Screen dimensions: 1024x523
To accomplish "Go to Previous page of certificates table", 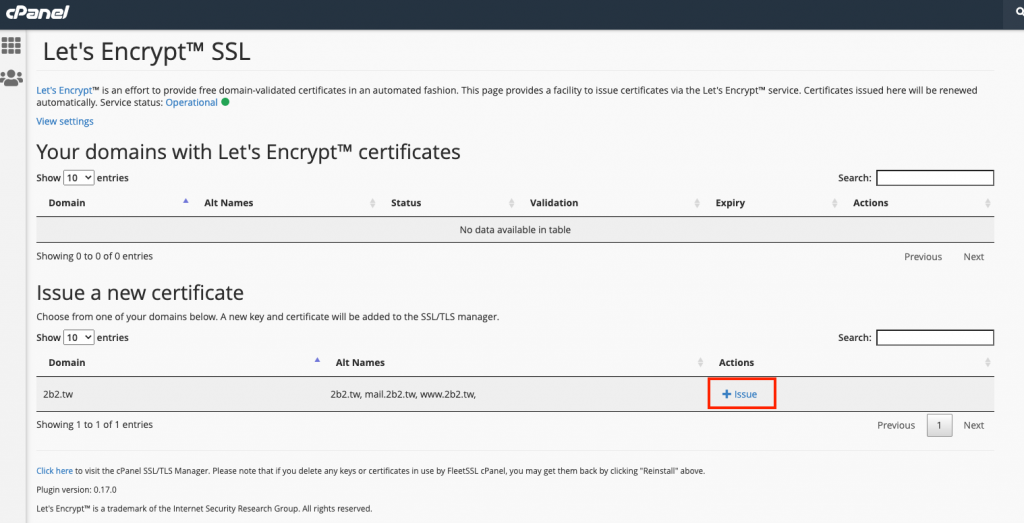I will tap(923, 257).
